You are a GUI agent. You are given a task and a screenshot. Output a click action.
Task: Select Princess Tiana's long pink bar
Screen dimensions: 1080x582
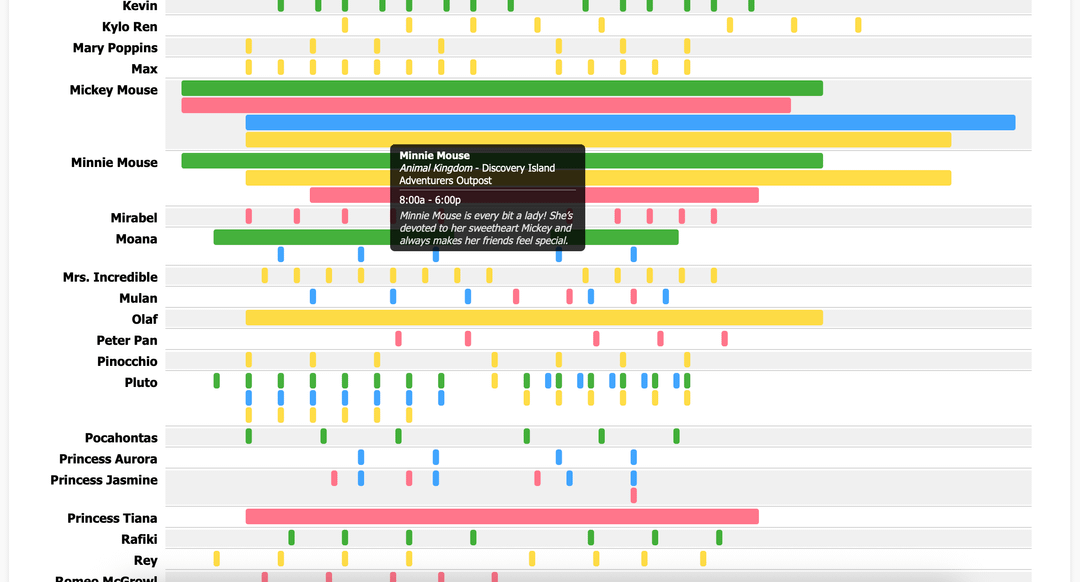pyautogui.click(x=502, y=517)
